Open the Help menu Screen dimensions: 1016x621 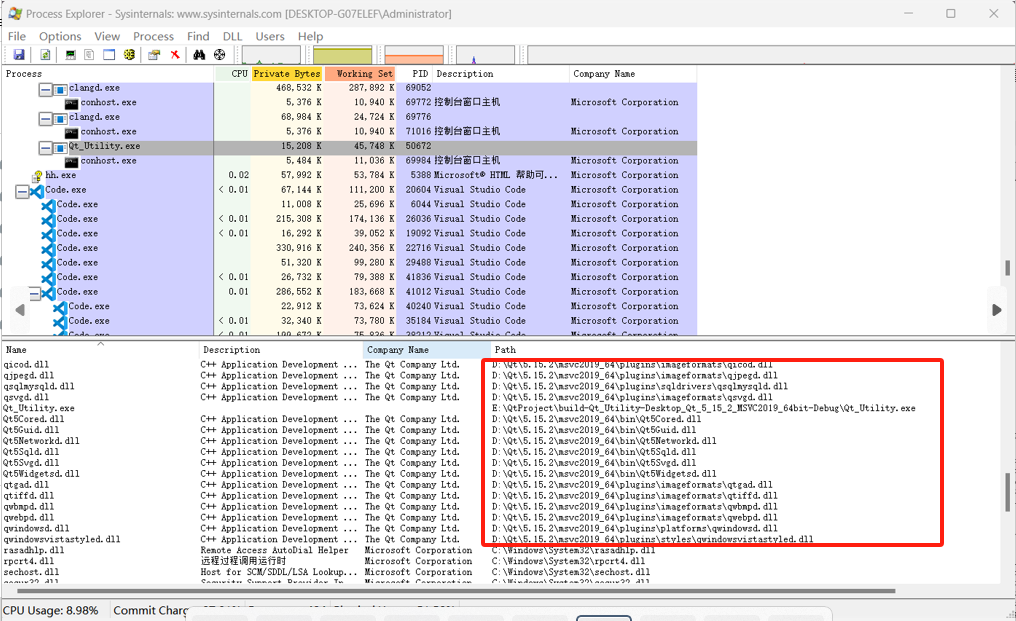[x=310, y=36]
